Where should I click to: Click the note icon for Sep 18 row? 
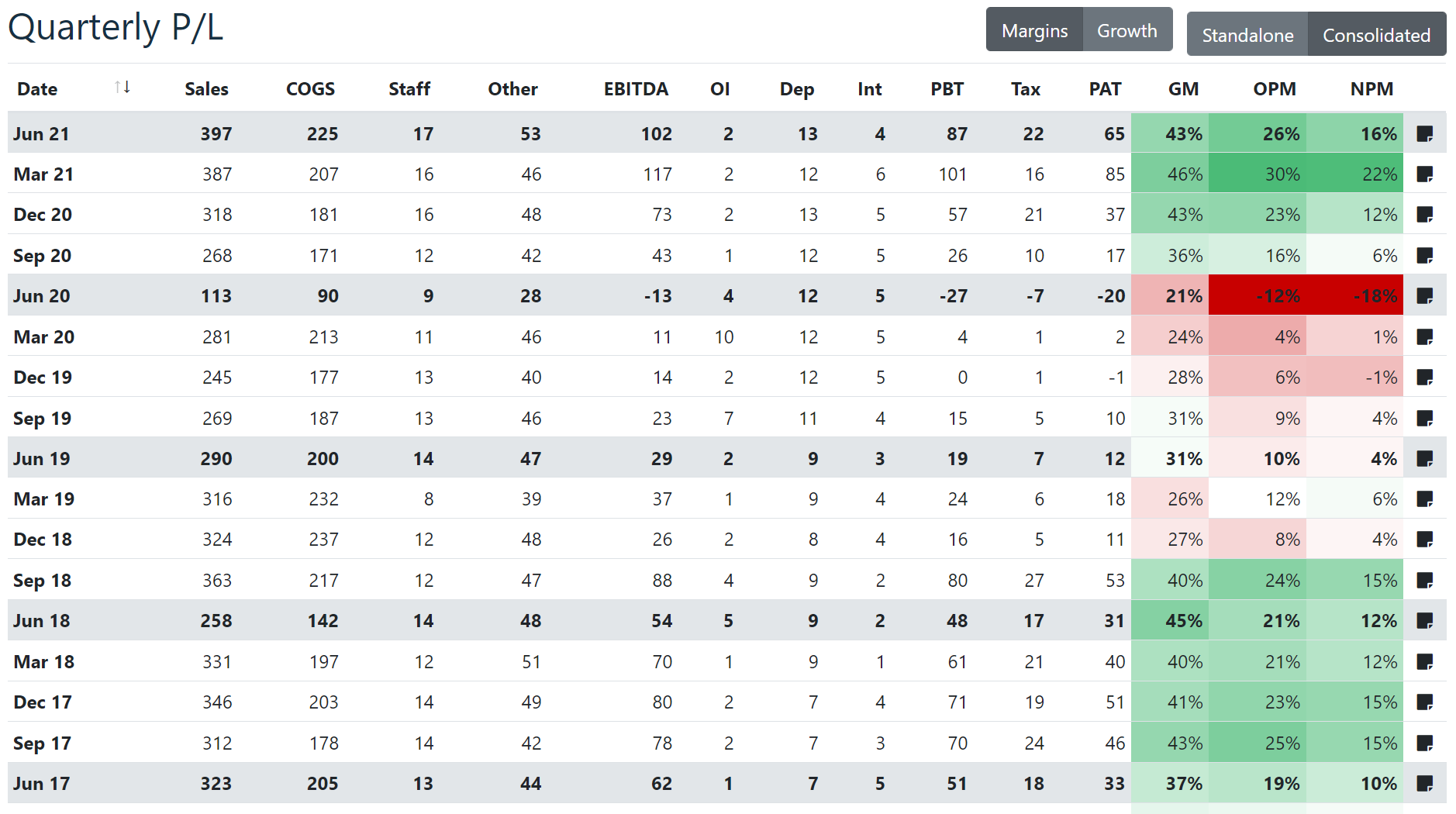pyautogui.click(x=1424, y=580)
